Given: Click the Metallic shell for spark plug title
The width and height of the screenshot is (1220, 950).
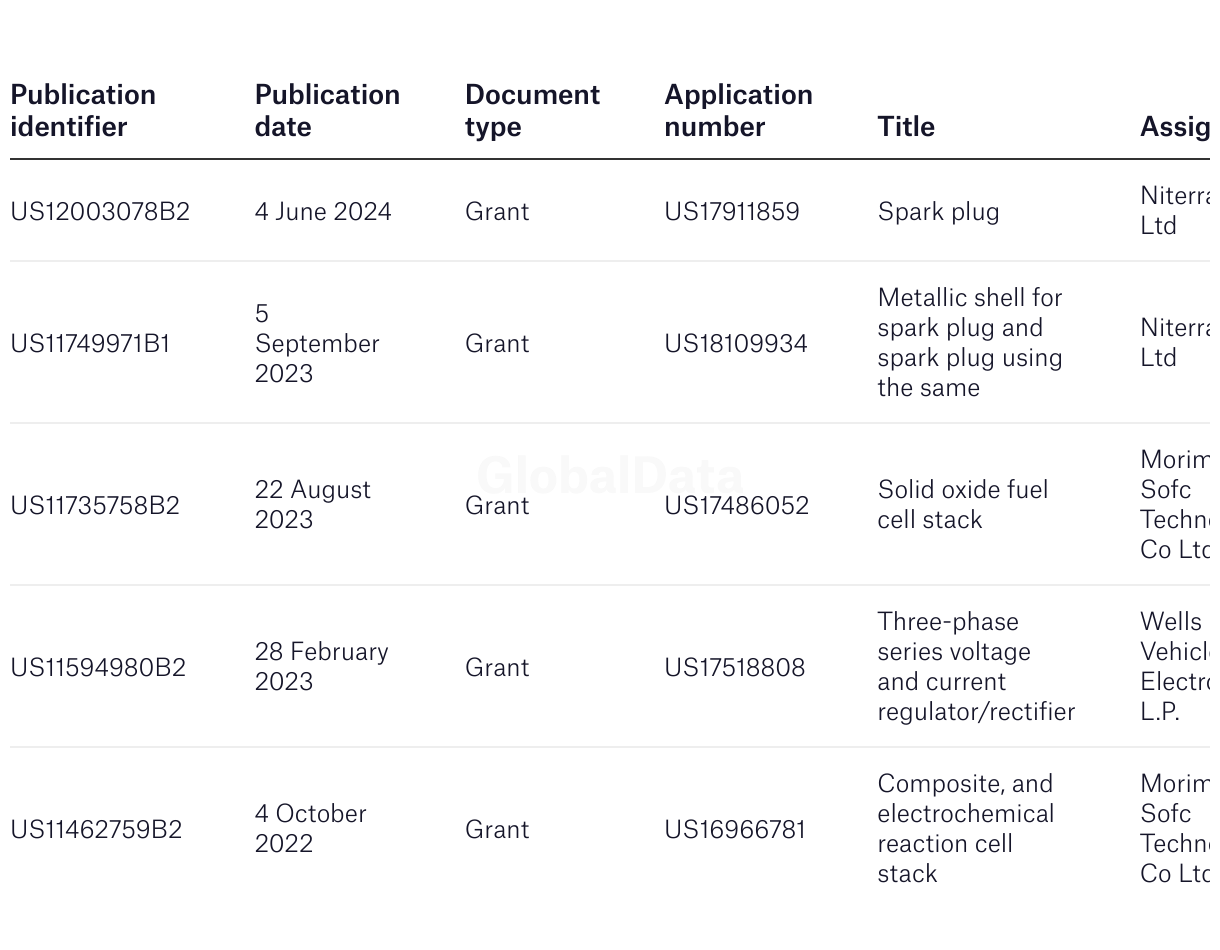Looking at the screenshot, I should click(x=970, y=343).
